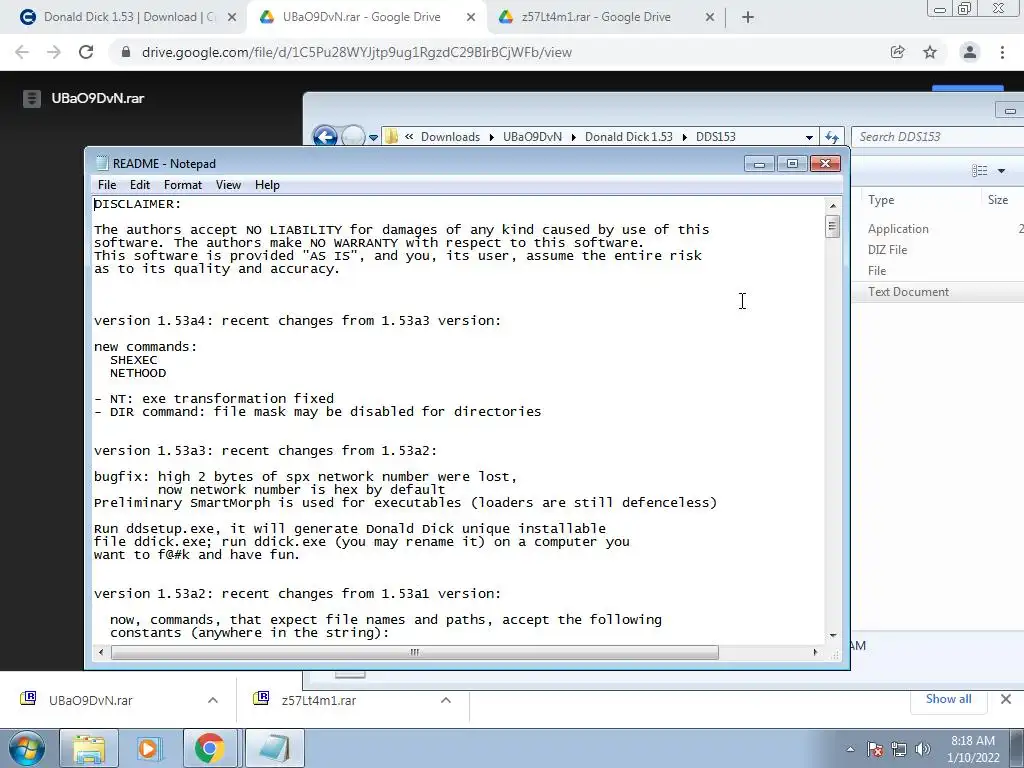1024x768 pixels.
Task: Change Explorer view with the views icon
Action: click(x=979, y=170)
